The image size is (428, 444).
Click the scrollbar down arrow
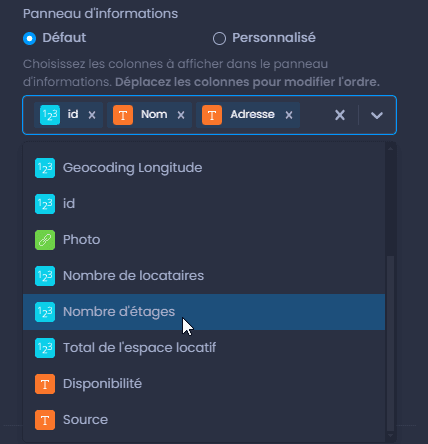[391, 435]
